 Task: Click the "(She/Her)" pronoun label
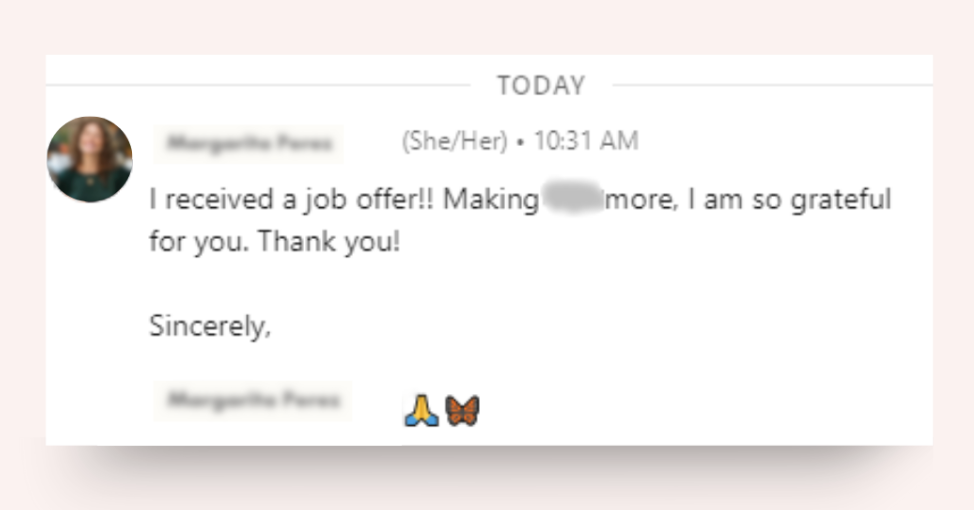[454, 142]
